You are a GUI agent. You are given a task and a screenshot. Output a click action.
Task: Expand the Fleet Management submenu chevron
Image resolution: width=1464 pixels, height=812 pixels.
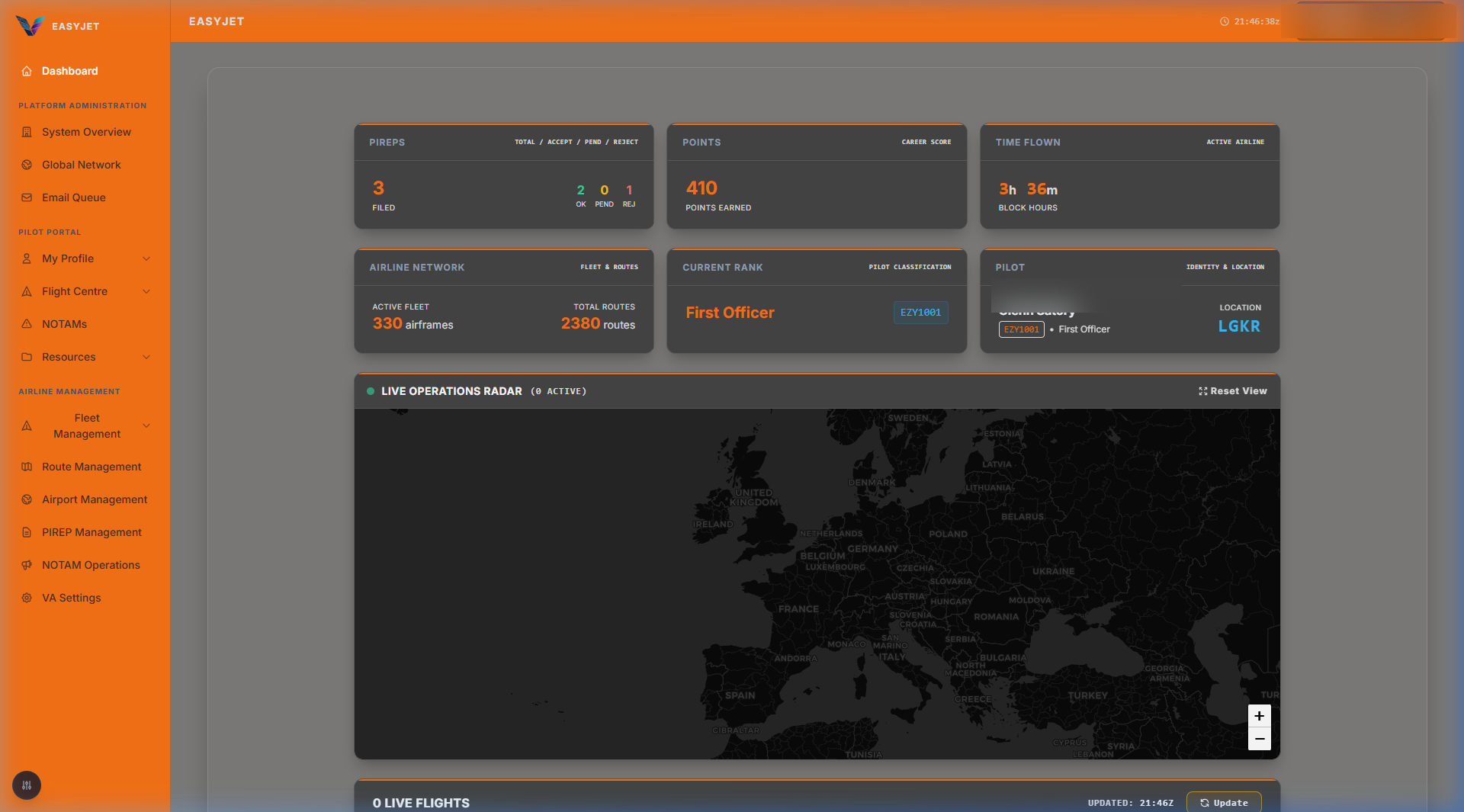click(x=146, y=426)
